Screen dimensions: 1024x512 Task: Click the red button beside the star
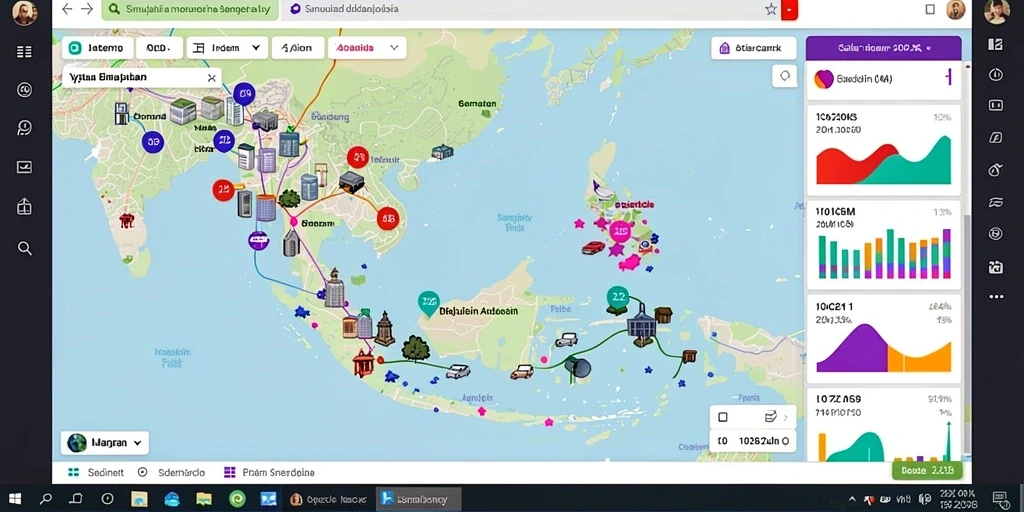pos(790,9)
